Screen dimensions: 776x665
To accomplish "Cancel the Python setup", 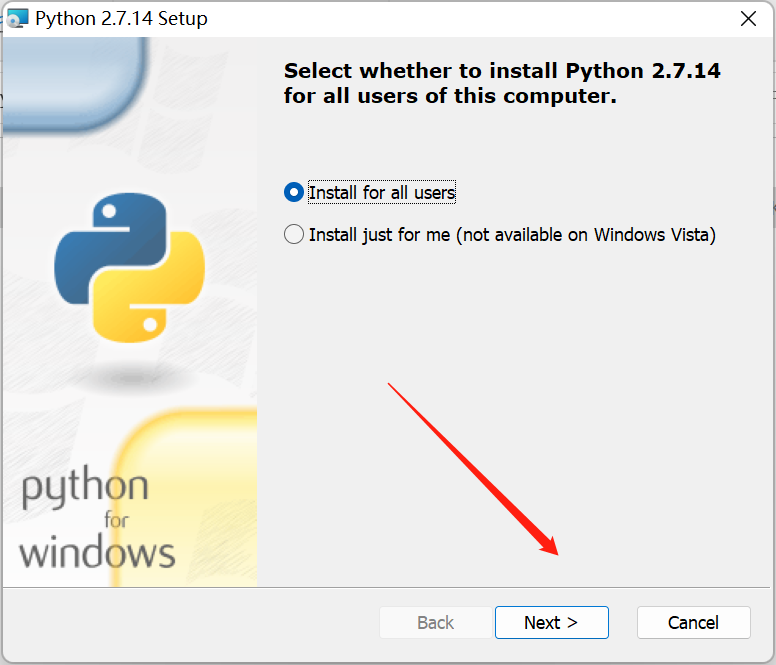I will [693, 622].
